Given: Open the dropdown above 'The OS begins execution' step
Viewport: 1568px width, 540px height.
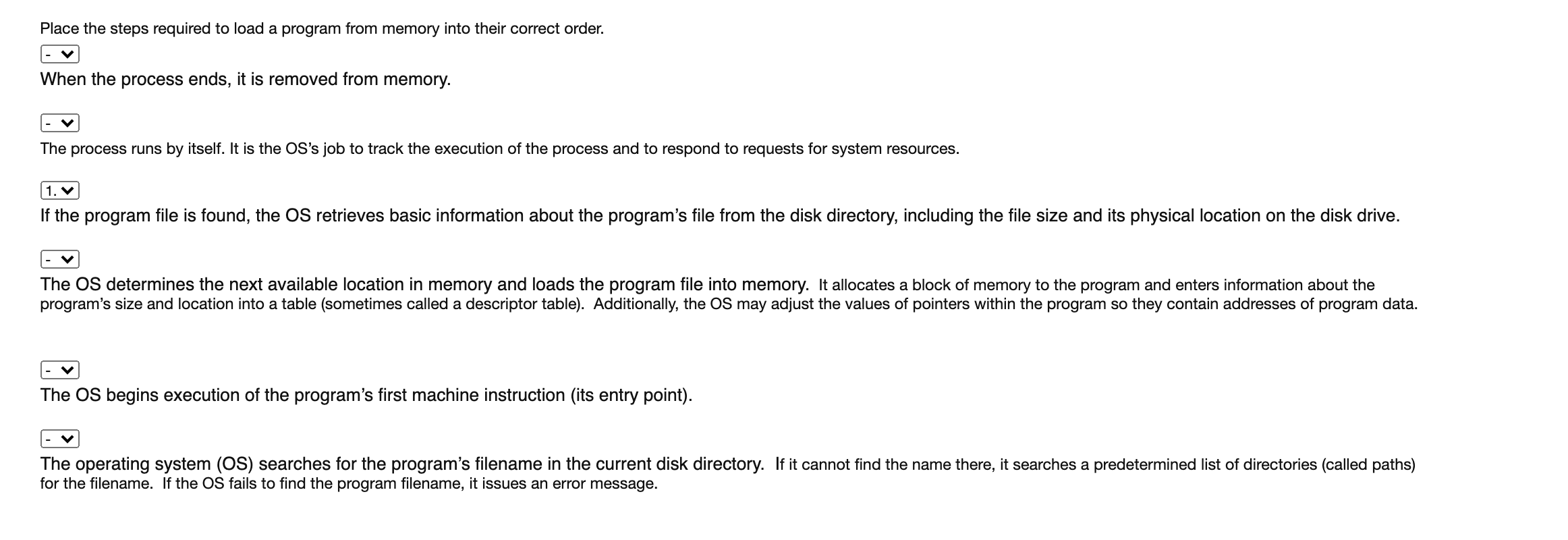Looking at the screenshot, I should 59,370.
